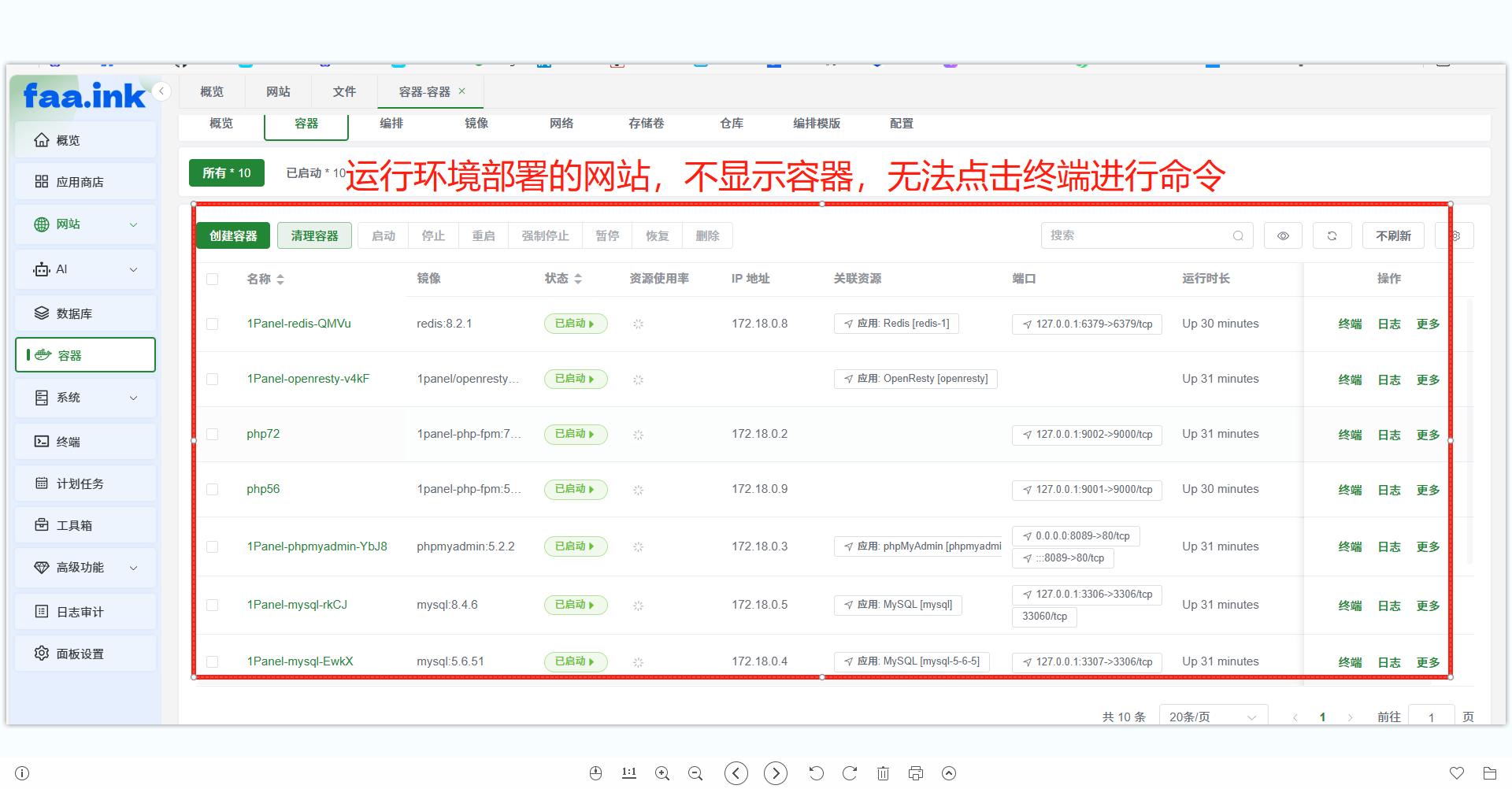Open 已启动 status tag for php72
Viewport: 1512px width, 789px height.
click(576, 434)
